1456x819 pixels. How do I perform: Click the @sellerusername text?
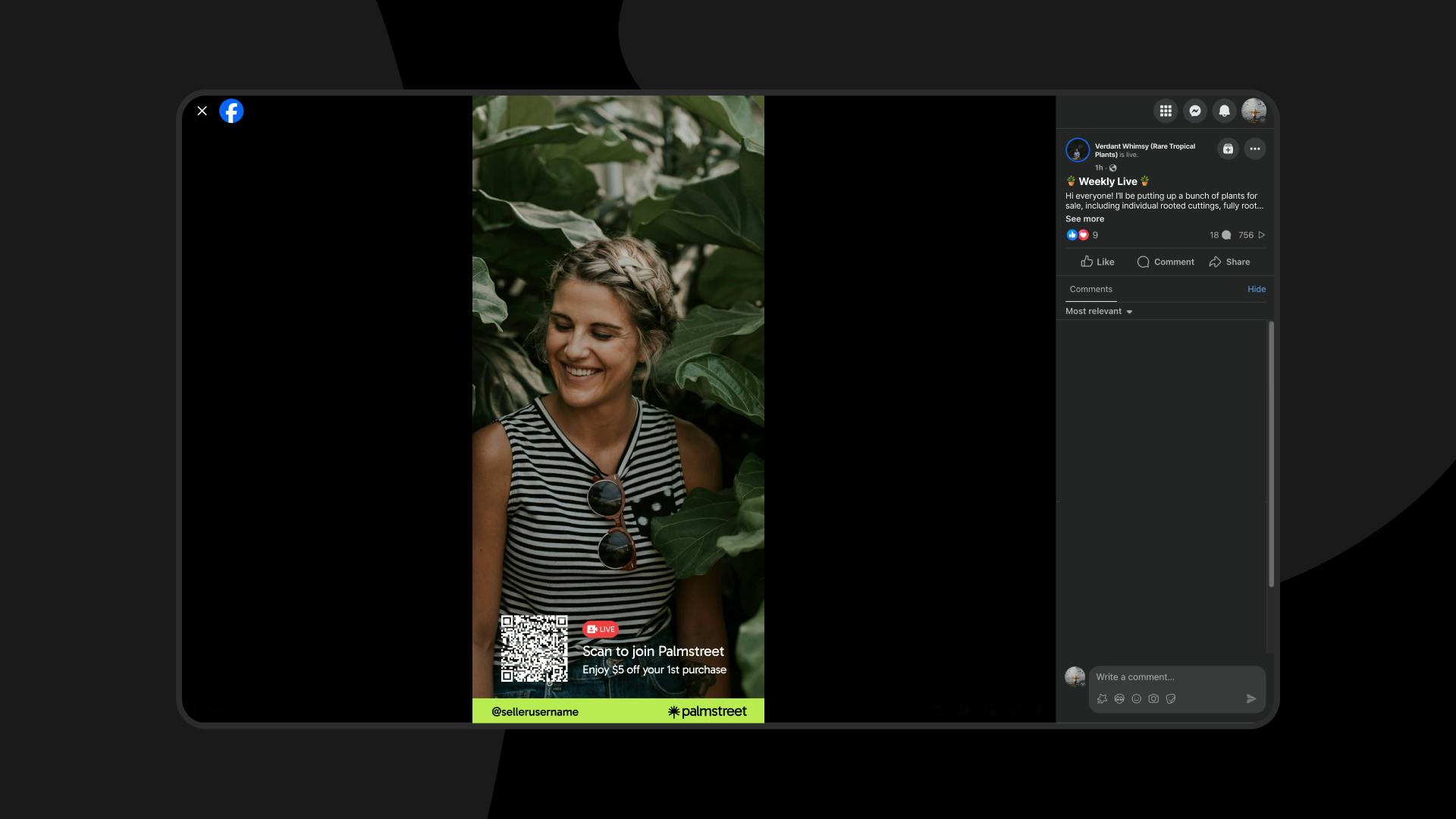tap(535, 712)
